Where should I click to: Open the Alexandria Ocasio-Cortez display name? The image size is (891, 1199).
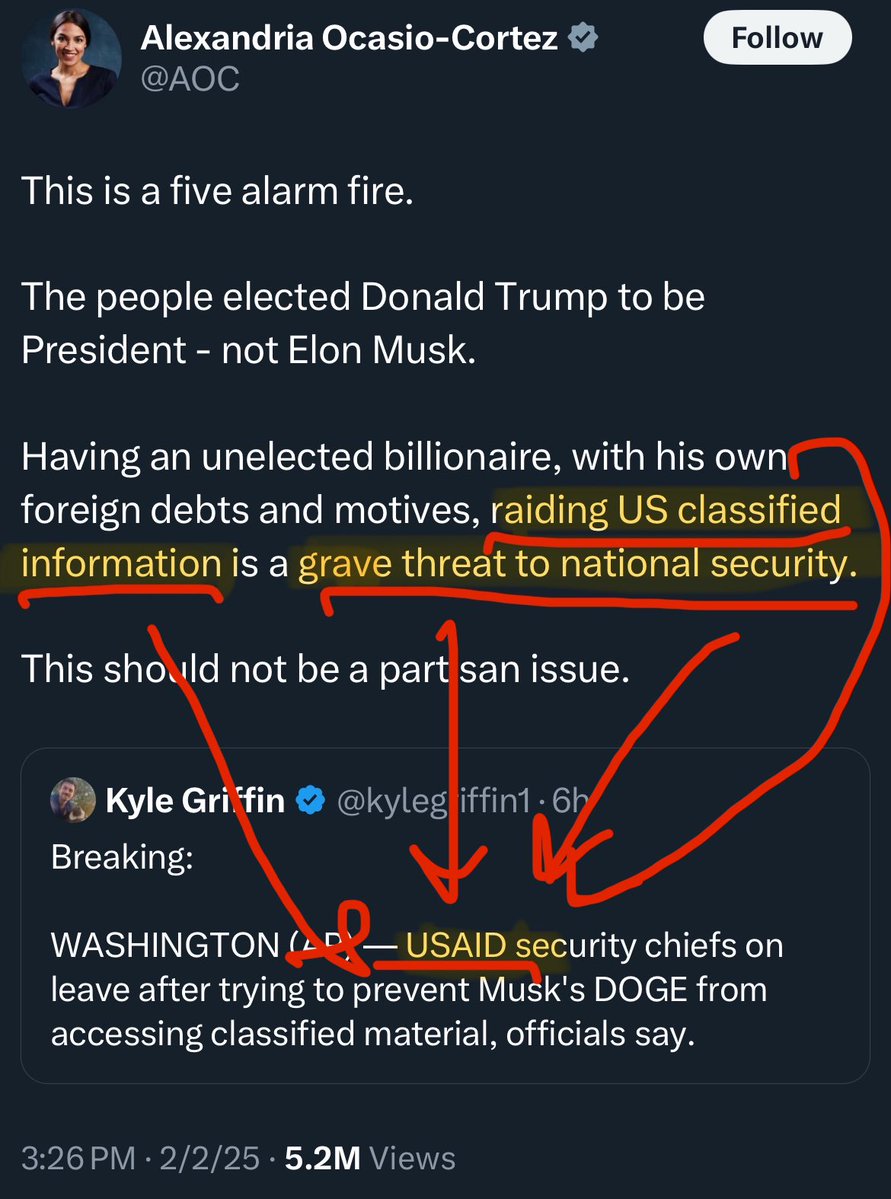(x=351, y=39)
